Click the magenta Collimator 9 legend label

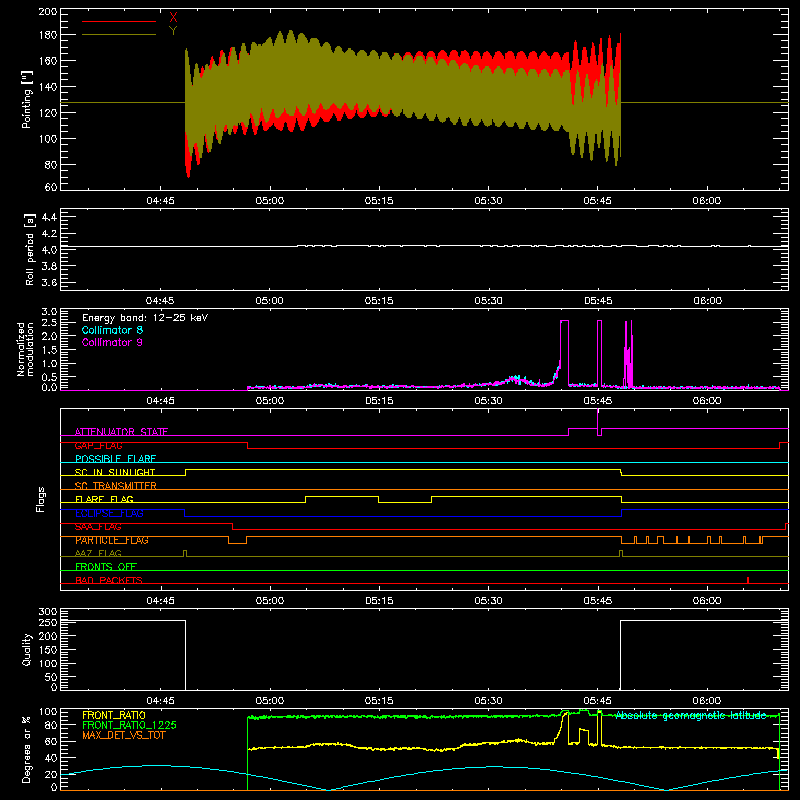(x=112, y=342)
